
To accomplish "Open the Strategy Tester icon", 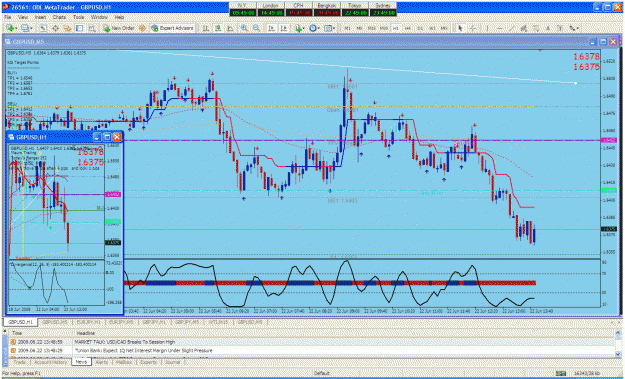I will (92, 28).
